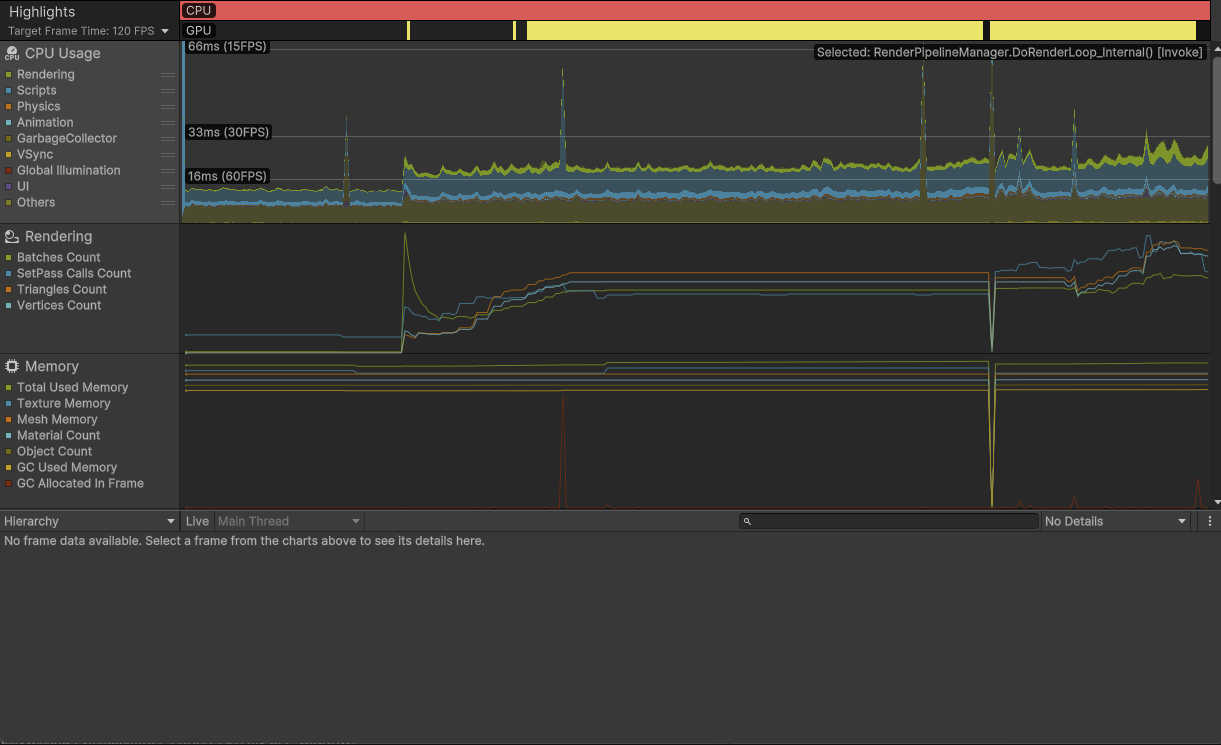Click the GPU highlights label
1221x745 pixels.
[x=199, y=31]
